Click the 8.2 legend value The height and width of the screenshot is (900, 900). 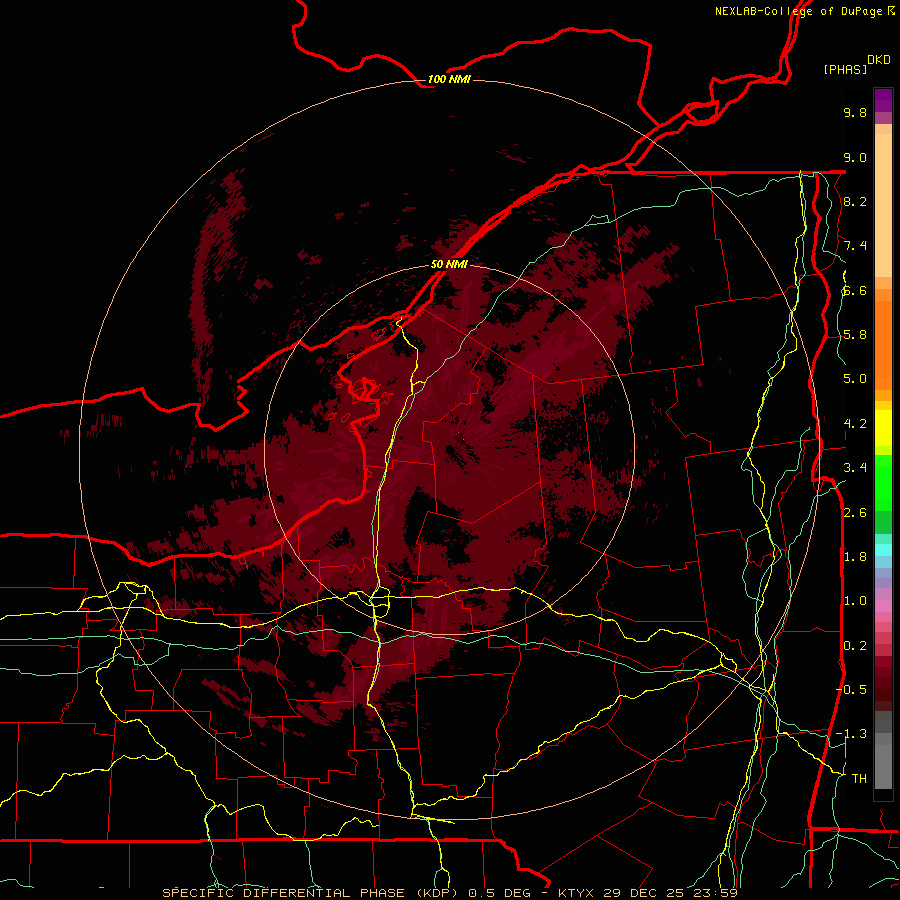coord(855,201)
